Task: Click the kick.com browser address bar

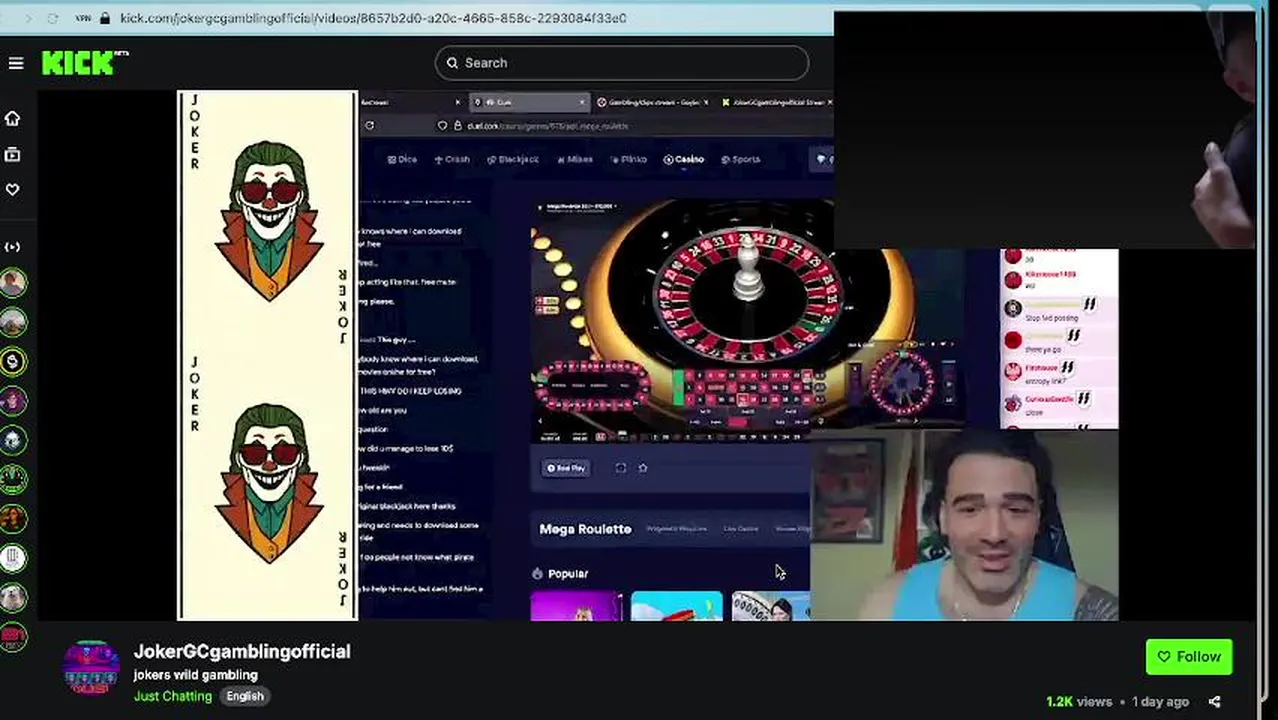Action: [372, 18]
